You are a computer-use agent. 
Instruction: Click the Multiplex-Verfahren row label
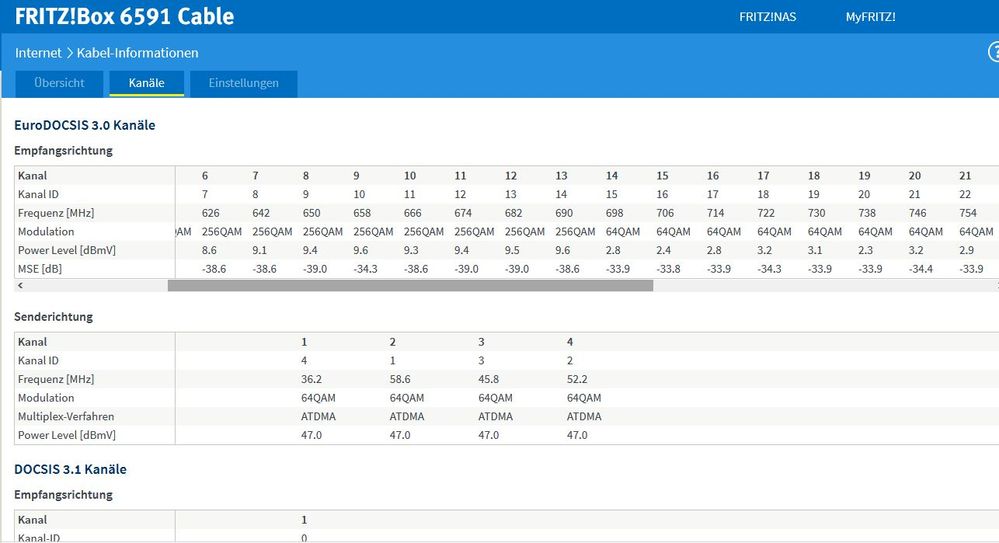coord(66,417)
